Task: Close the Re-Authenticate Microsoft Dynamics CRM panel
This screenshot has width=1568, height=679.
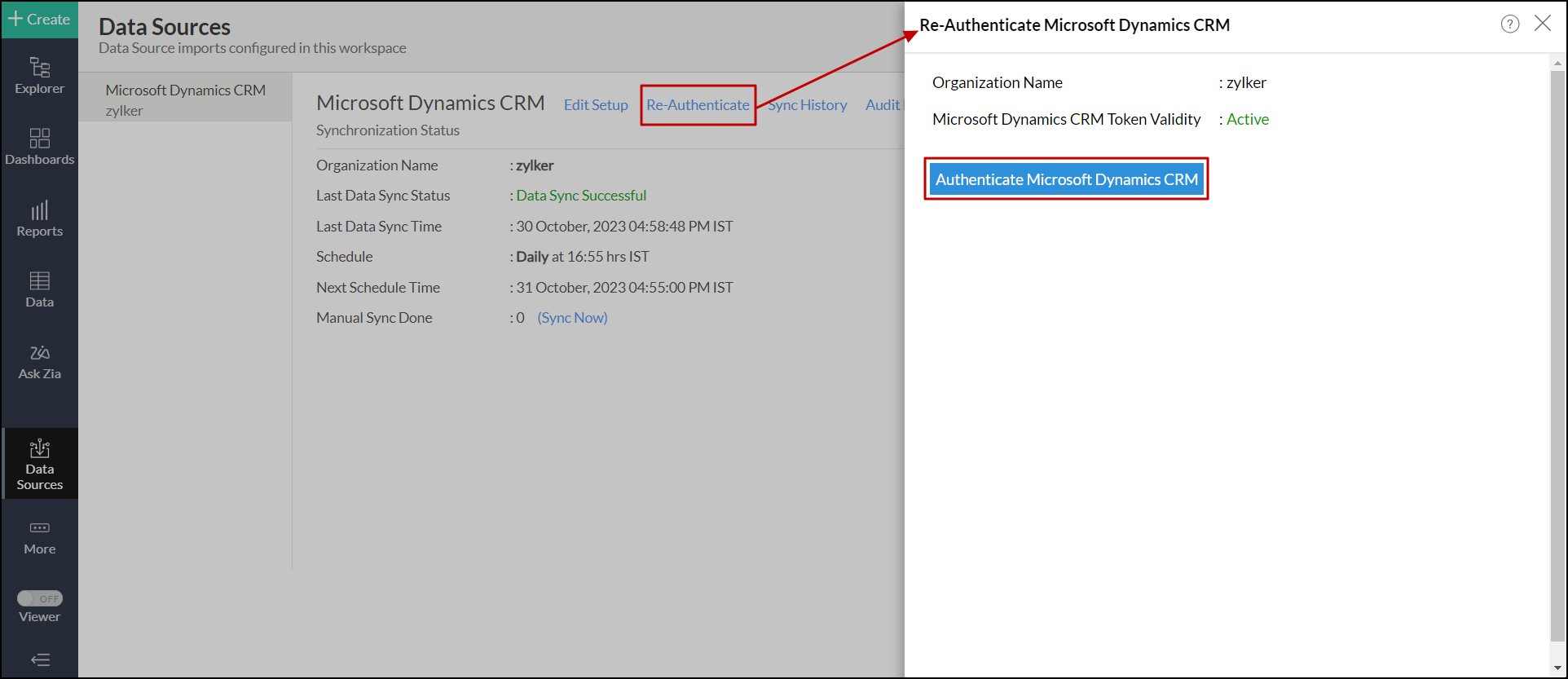Action: point(1543,24)
